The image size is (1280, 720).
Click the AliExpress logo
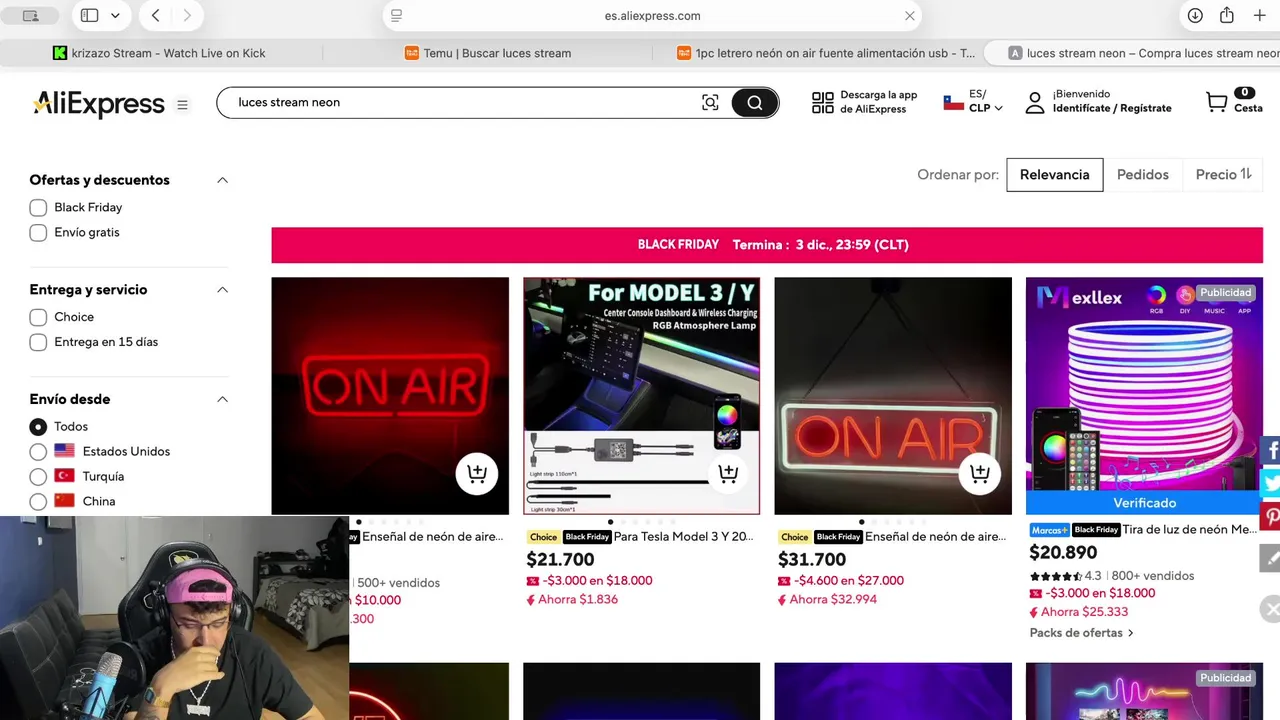pos(98,103)
